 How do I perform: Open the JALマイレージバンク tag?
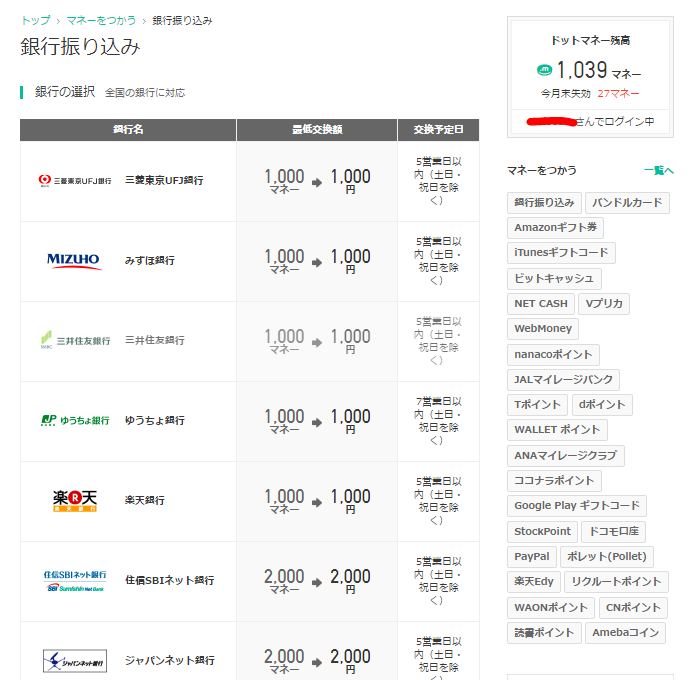(x=563, y=379)
